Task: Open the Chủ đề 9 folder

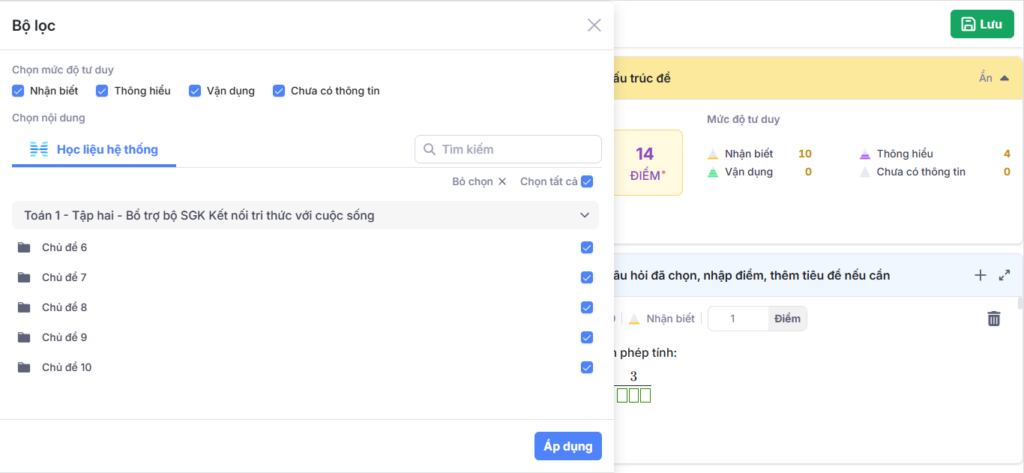Action: point(64,337)
